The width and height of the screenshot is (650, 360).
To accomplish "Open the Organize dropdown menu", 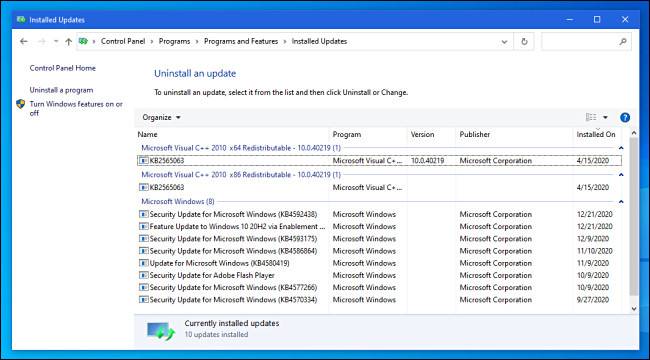I will [x=161, y=117].
